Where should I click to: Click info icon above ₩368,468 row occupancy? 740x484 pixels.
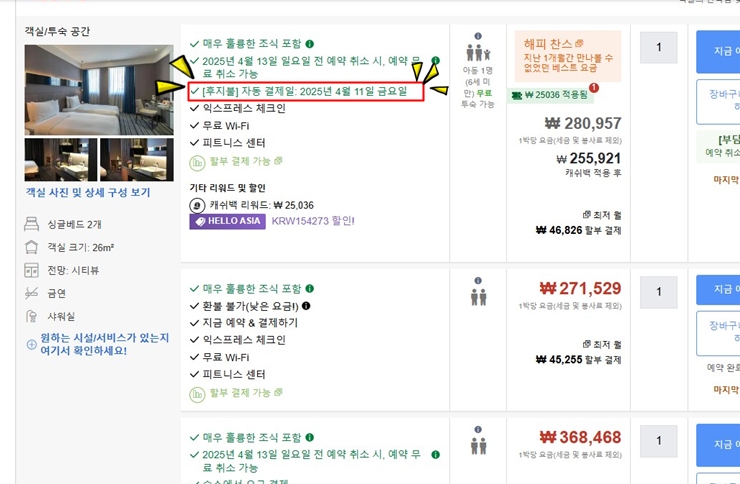[478, 429]
